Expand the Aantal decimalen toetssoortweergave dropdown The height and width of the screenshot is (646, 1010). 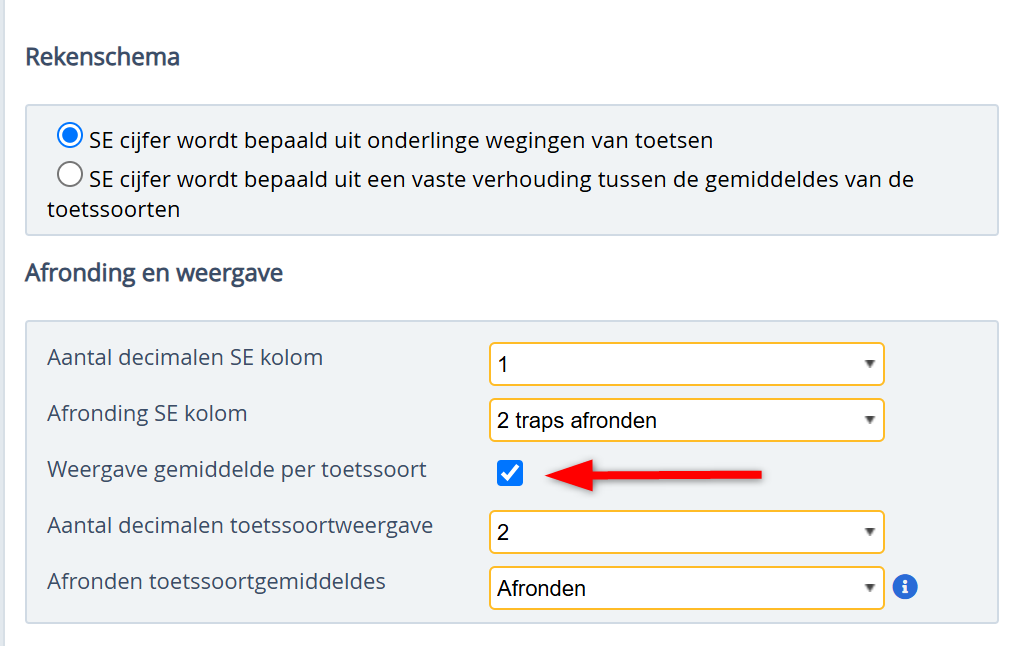coord(686,532)
